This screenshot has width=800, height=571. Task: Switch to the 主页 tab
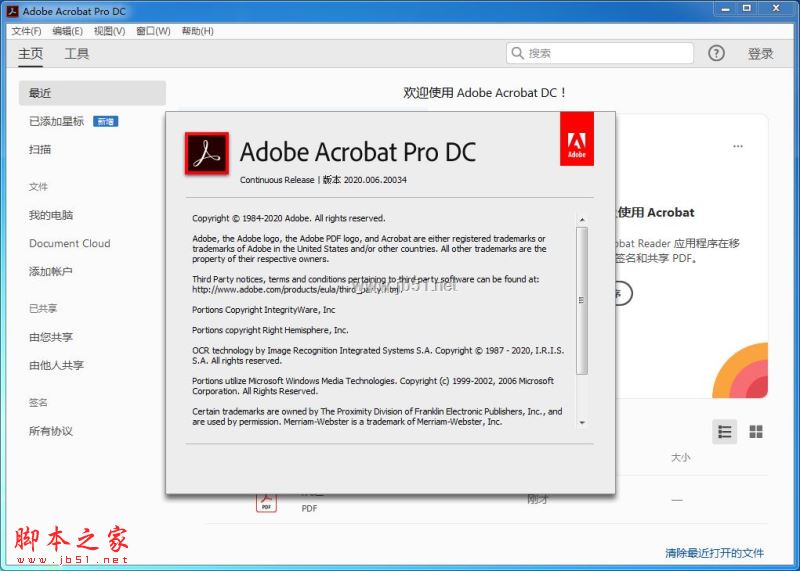point(31,54)
